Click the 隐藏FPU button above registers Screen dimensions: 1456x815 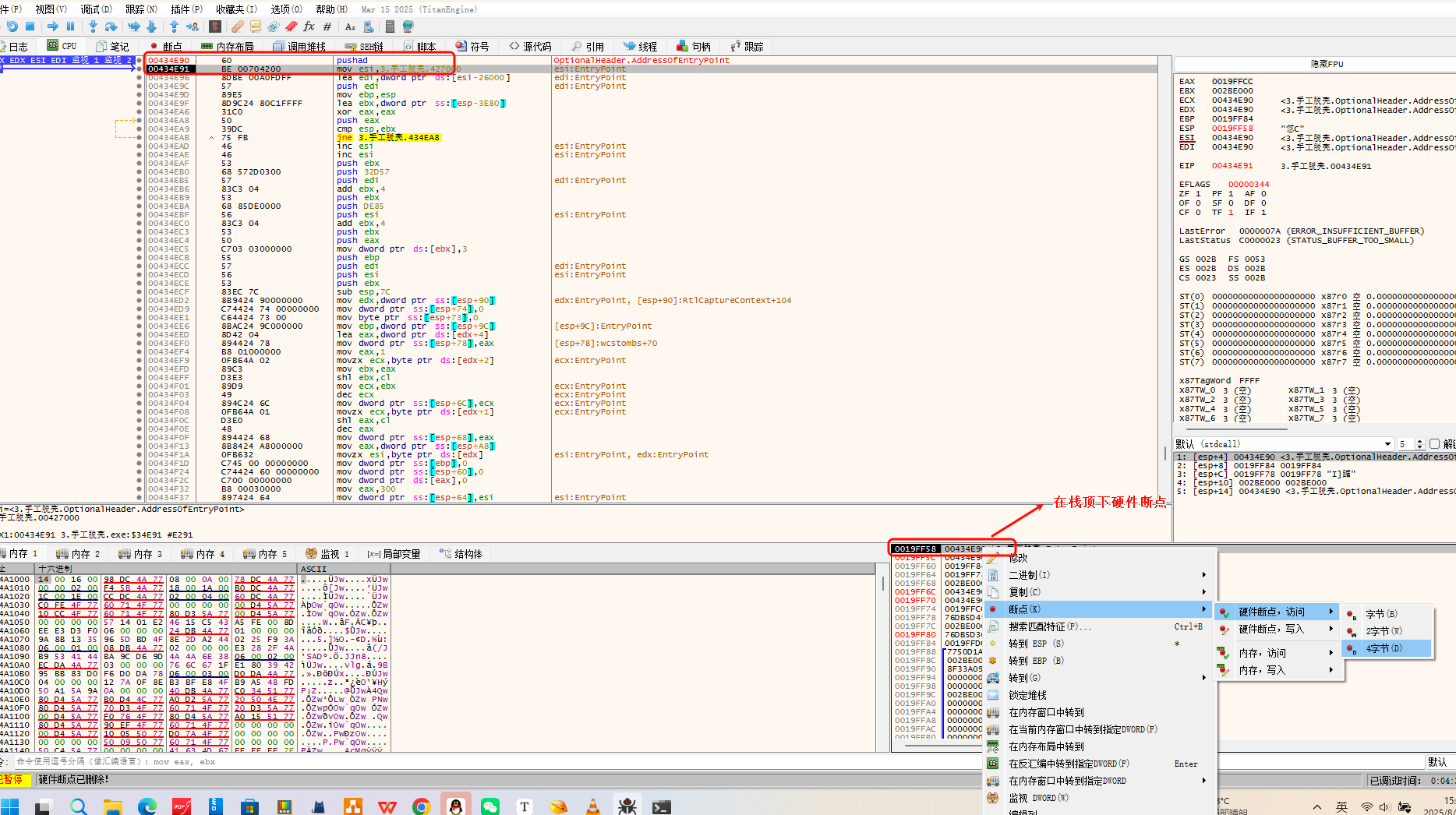(1327, 64)
